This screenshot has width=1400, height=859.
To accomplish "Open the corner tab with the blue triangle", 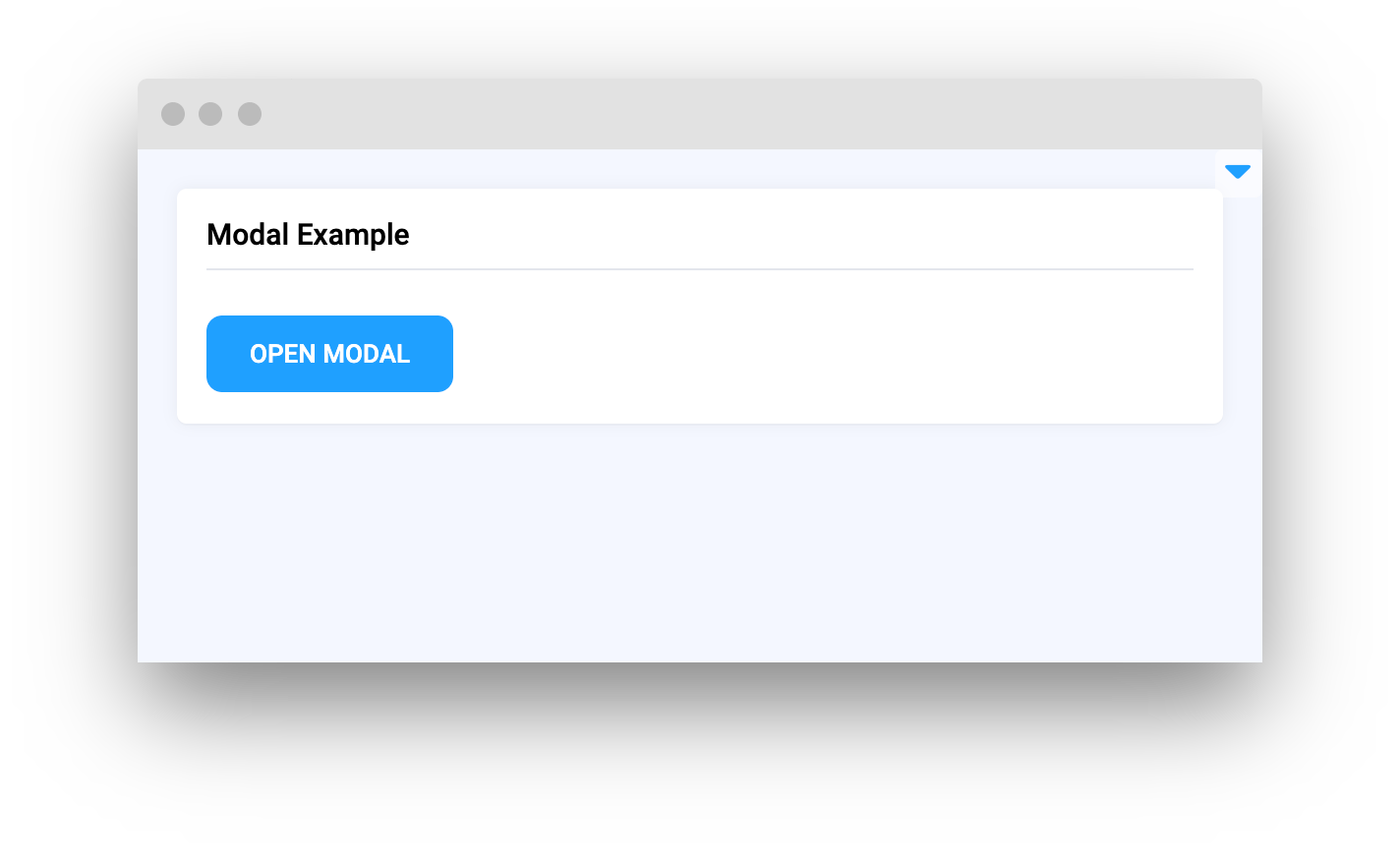I will 1238,173.
